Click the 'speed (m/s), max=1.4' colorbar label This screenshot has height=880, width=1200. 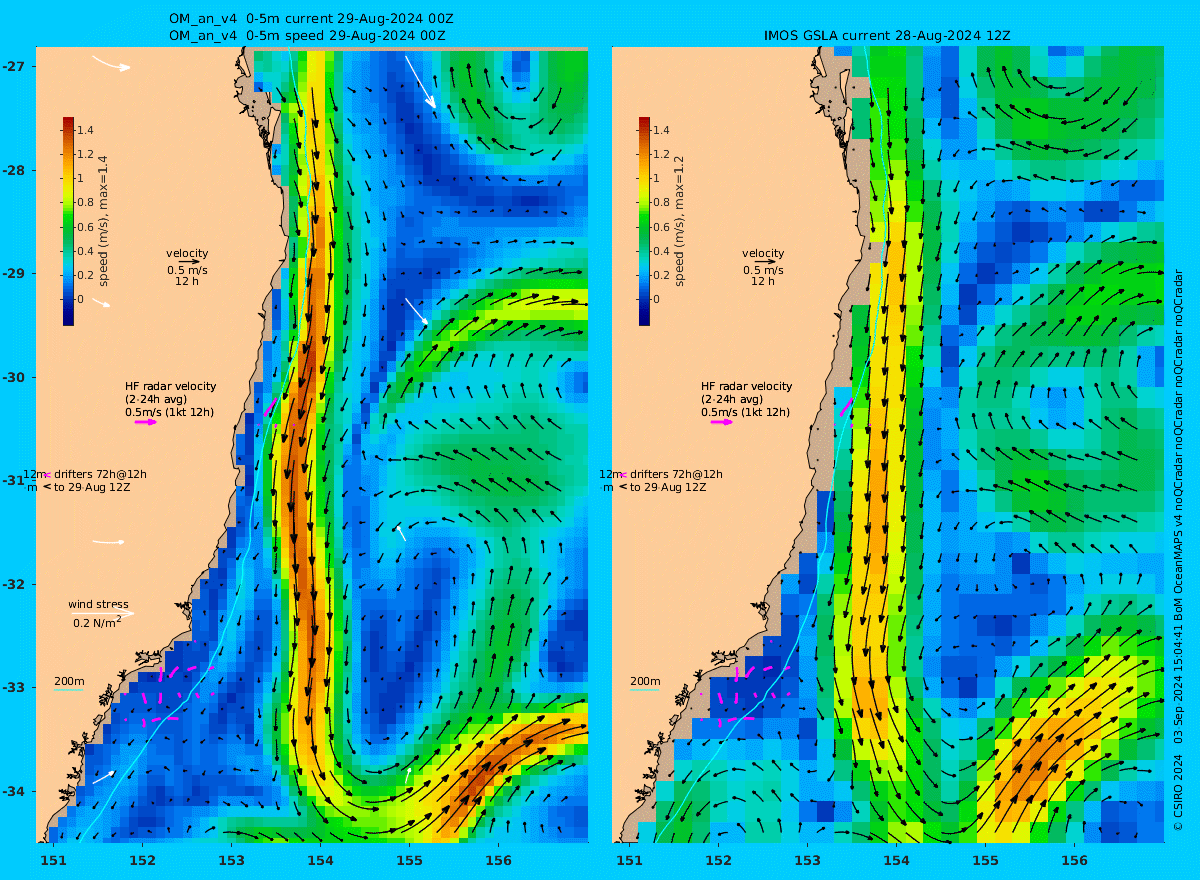[104, 222]
